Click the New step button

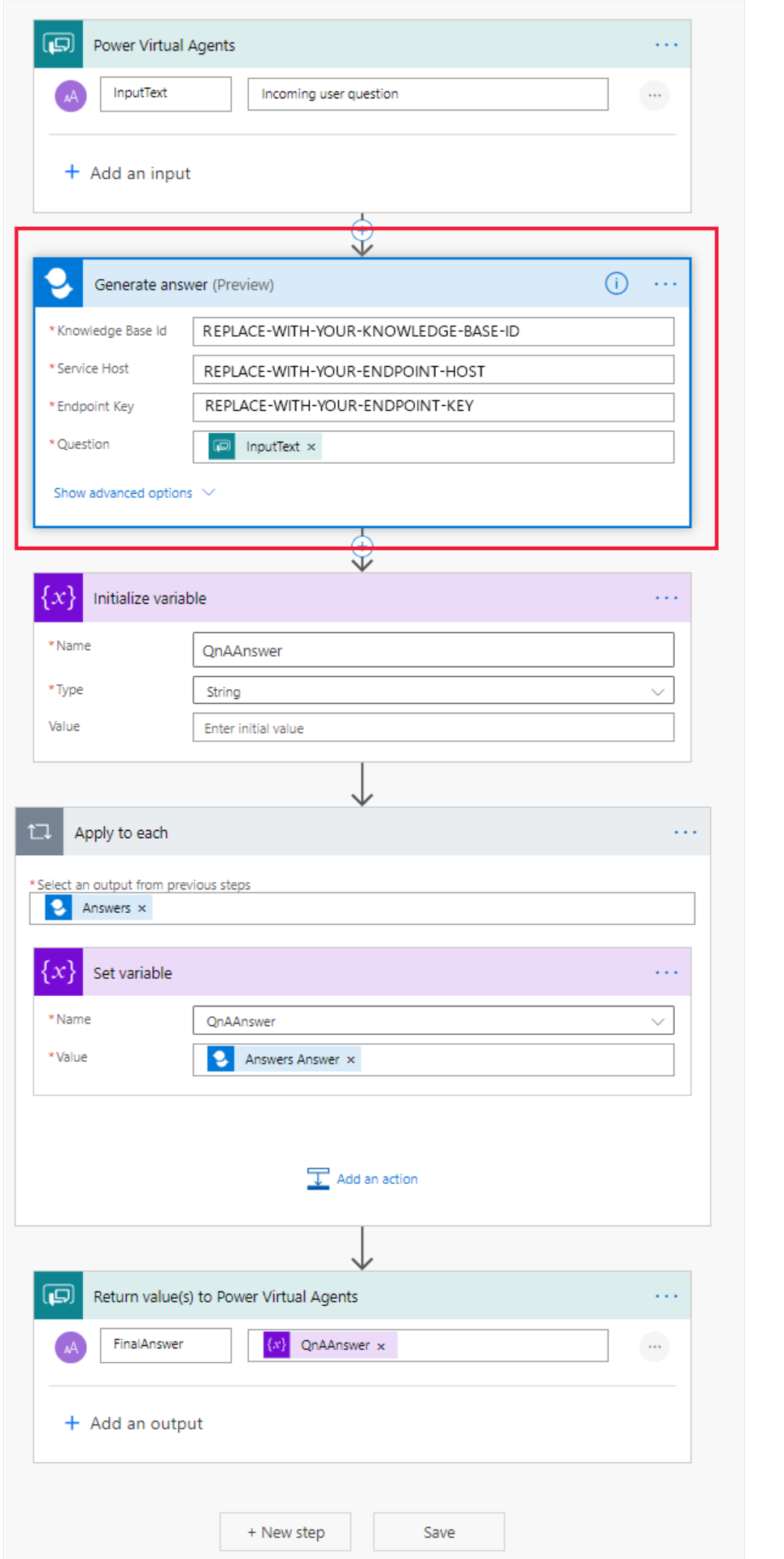pos(285,1532)
